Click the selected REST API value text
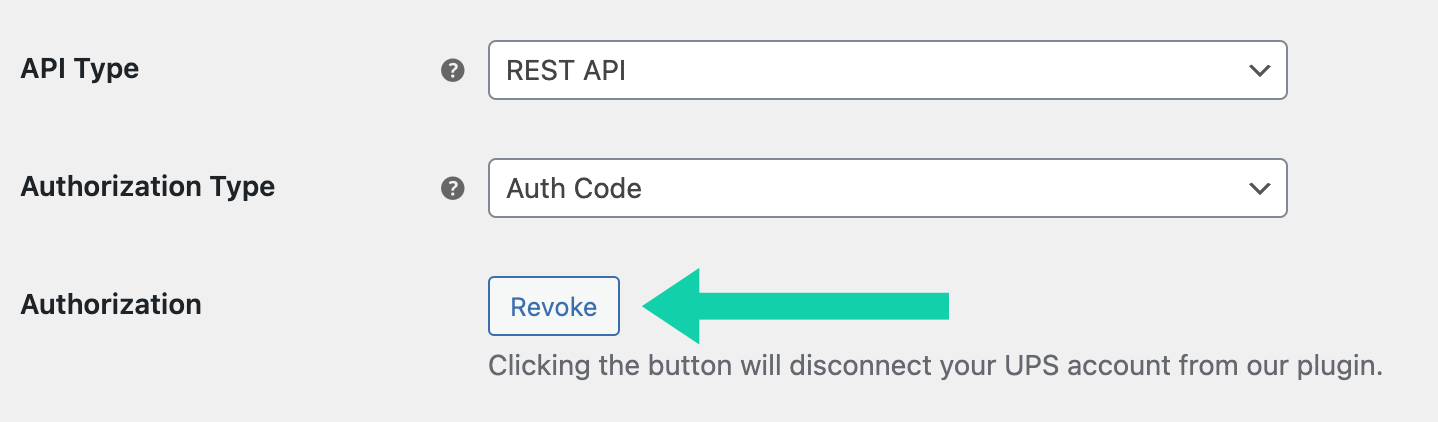The height and width of the screenshot is (422, 1438). click(566, 71)
